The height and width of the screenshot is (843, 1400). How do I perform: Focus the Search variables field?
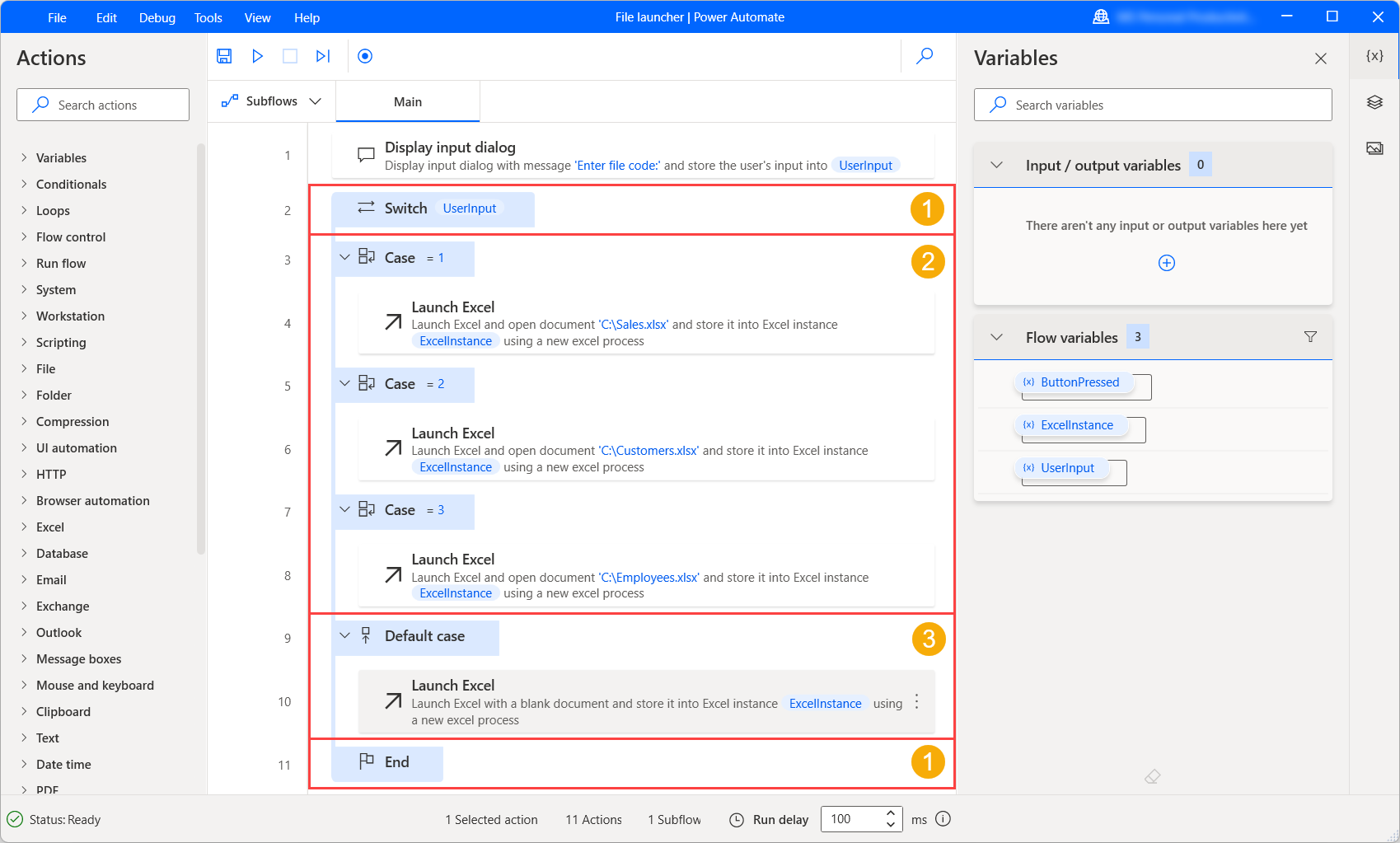[1153, 105]
